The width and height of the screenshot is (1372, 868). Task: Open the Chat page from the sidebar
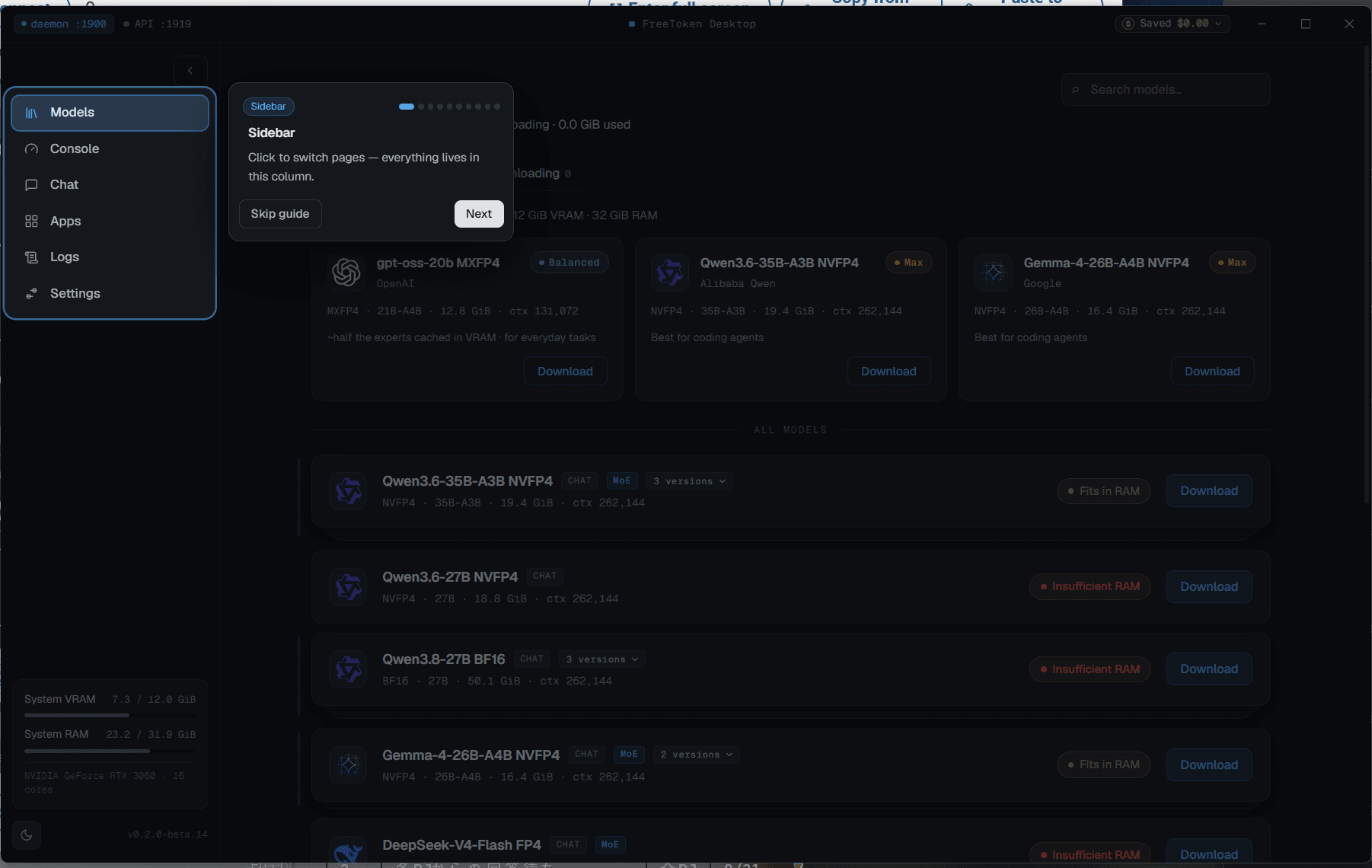tap(110, 185)
